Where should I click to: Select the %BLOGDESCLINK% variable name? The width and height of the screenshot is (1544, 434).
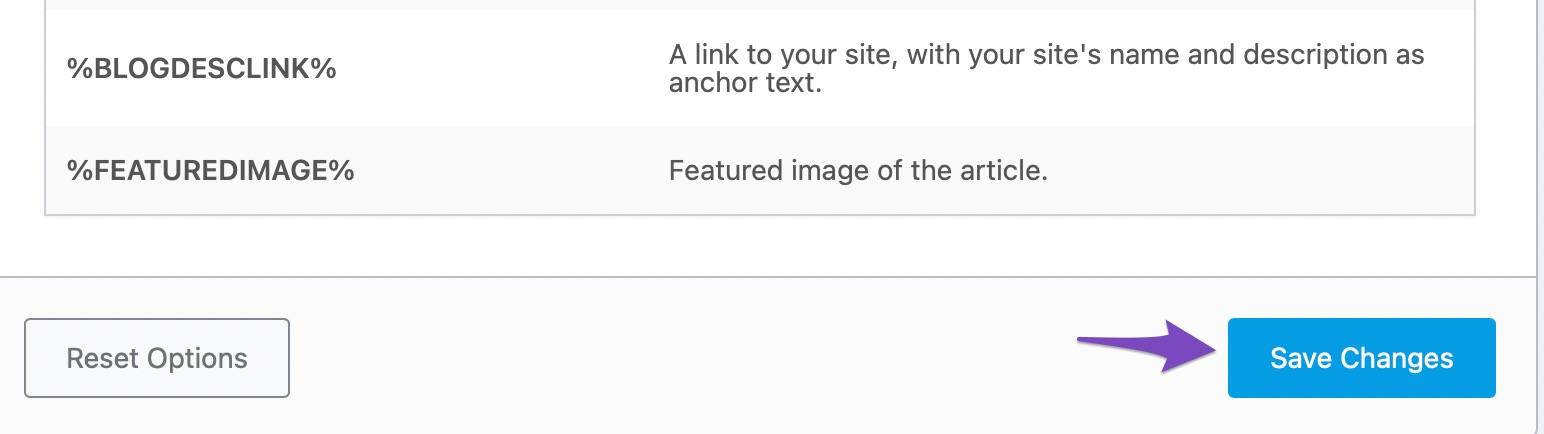click(201, 68)
